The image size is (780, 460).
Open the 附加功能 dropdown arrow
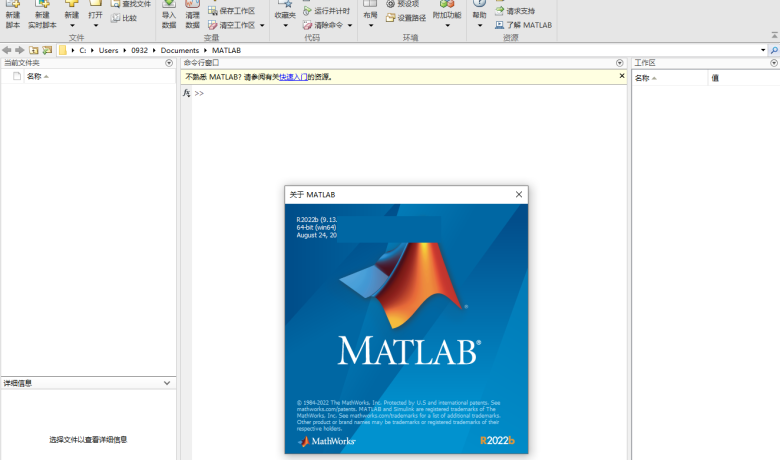point(447,26)
